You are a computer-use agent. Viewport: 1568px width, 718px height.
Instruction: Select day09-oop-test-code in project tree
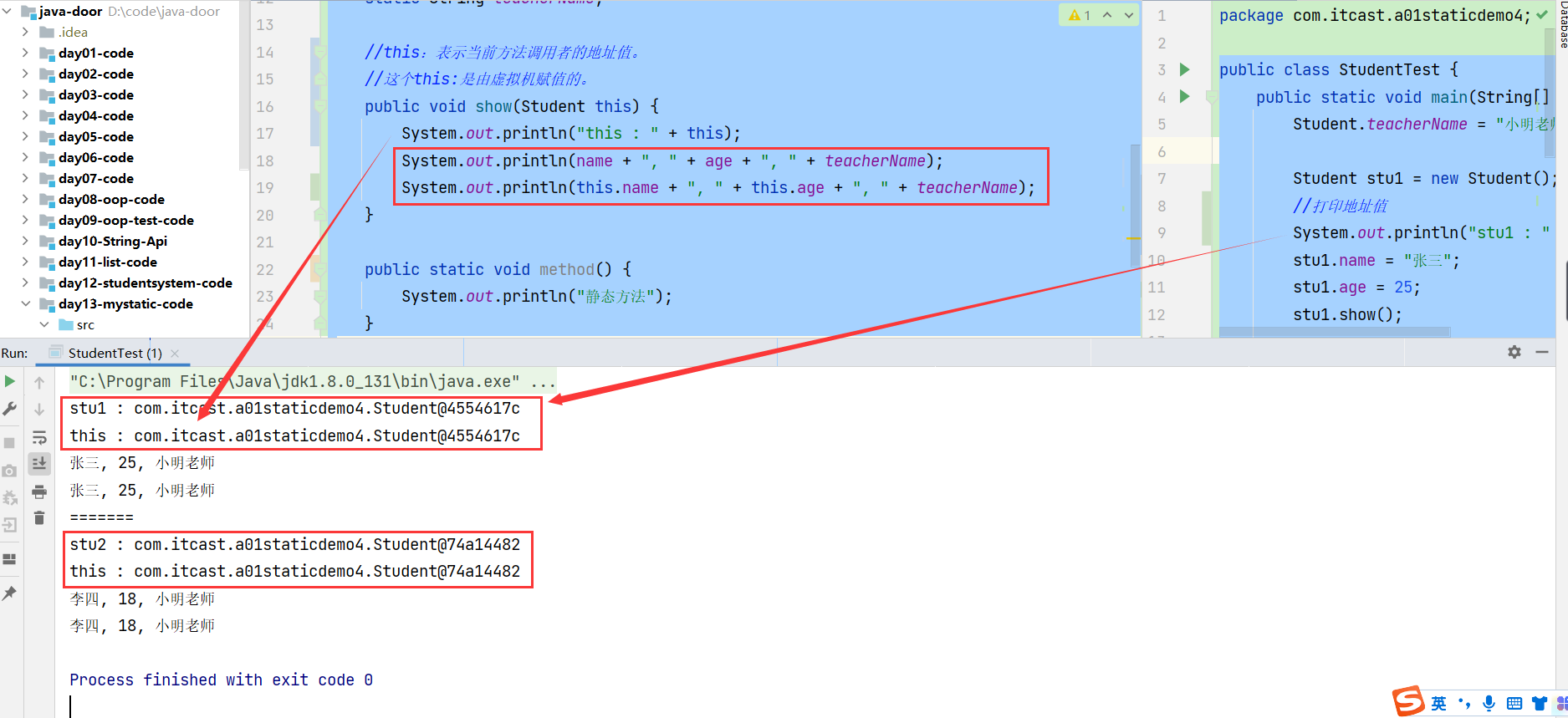point(125,220)
